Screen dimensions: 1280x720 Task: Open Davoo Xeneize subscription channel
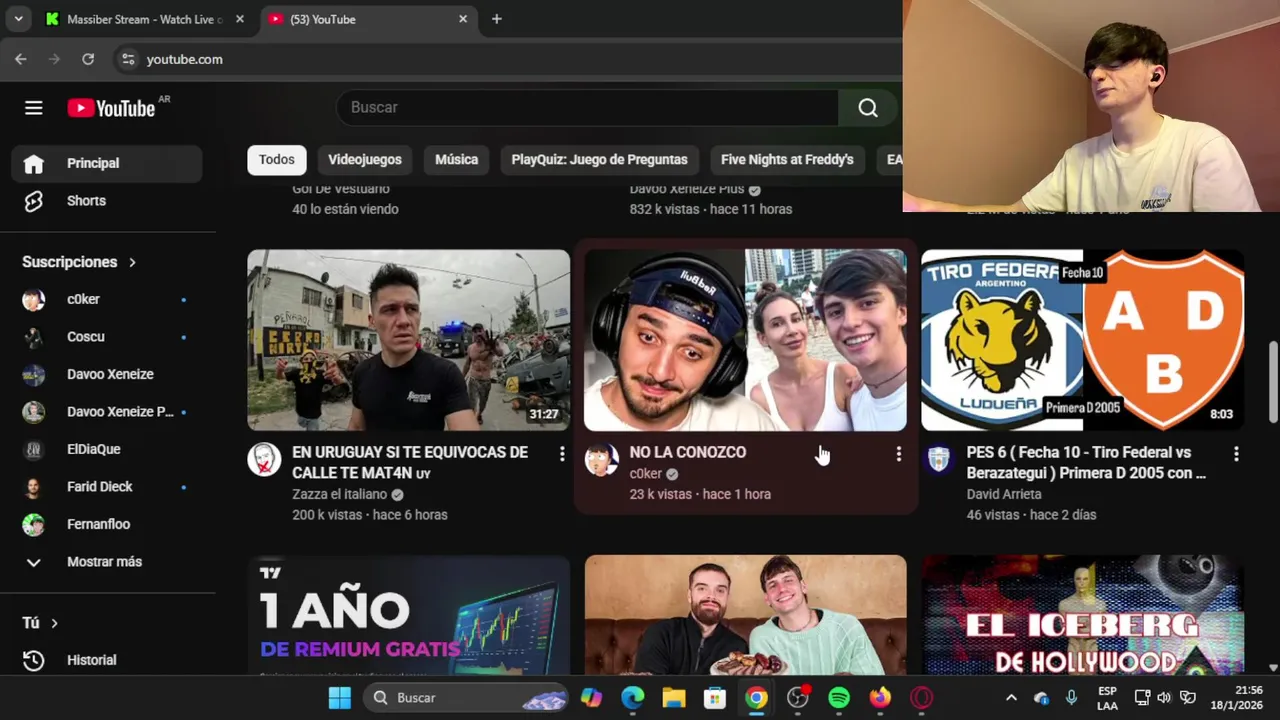point(107,374)
